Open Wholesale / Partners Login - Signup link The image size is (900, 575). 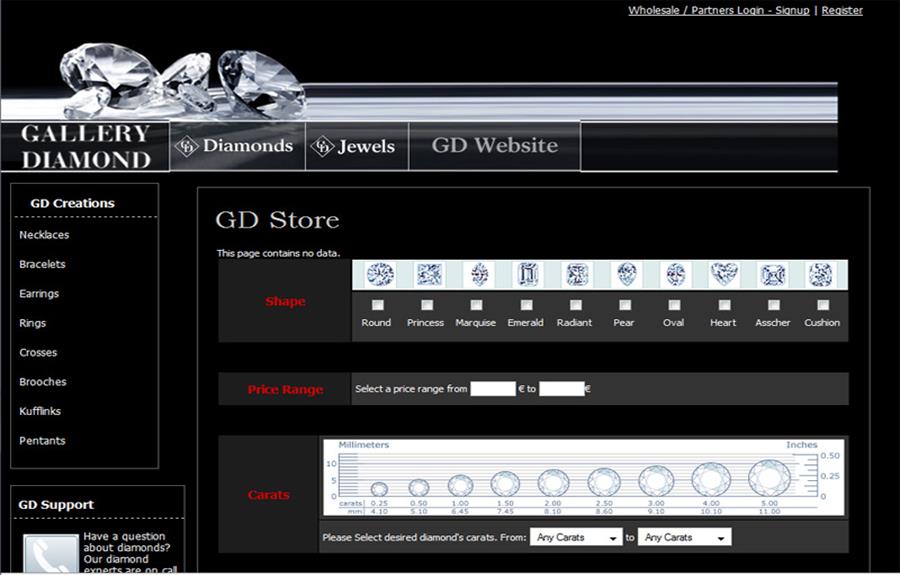(x=719, y=10)
